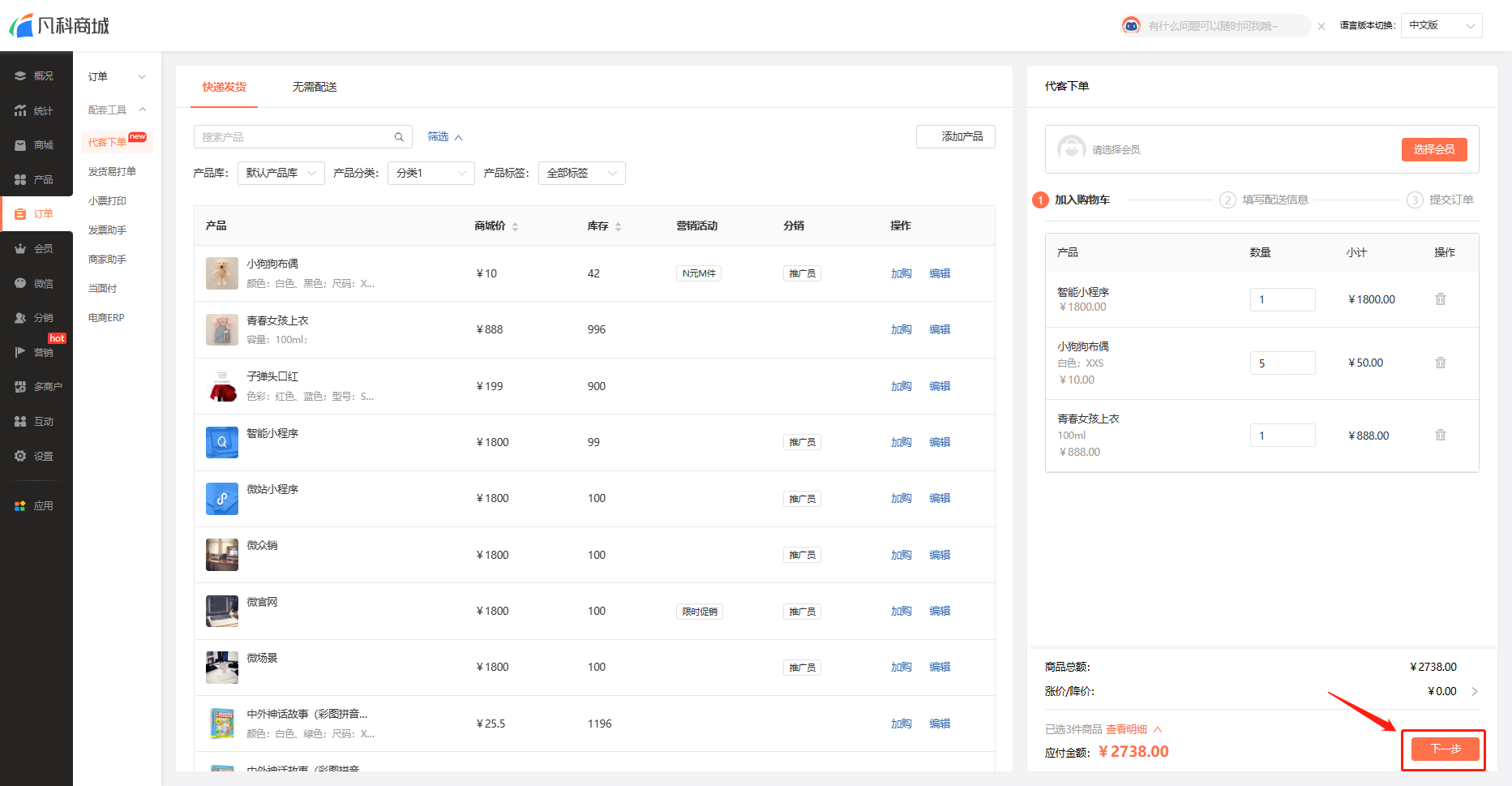Open the 微信 WeChat sidebar icon
The width and height of the screenshot is (1512, 786).
[x=20, y=283]
